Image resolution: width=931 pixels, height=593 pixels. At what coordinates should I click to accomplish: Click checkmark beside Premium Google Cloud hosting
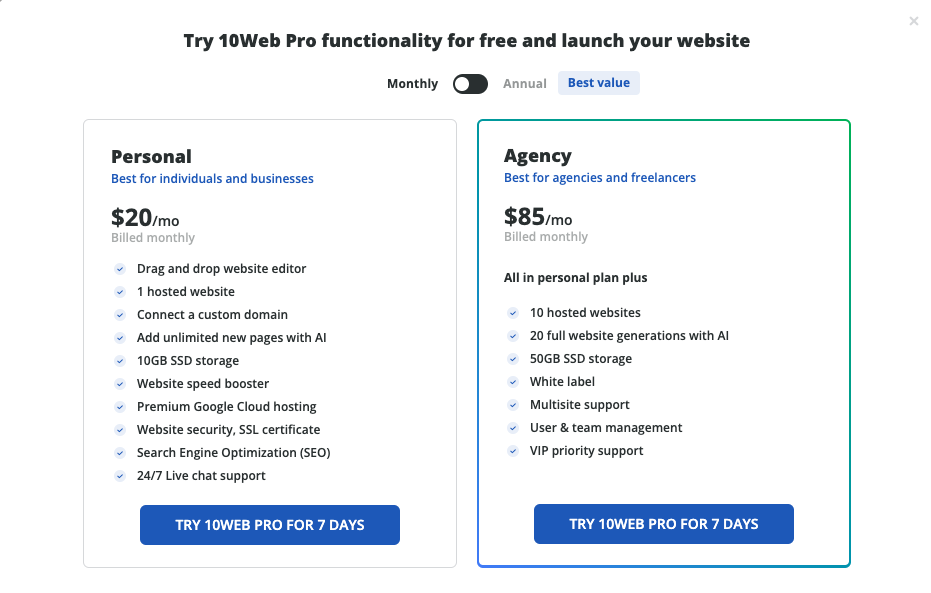[120, 407]
